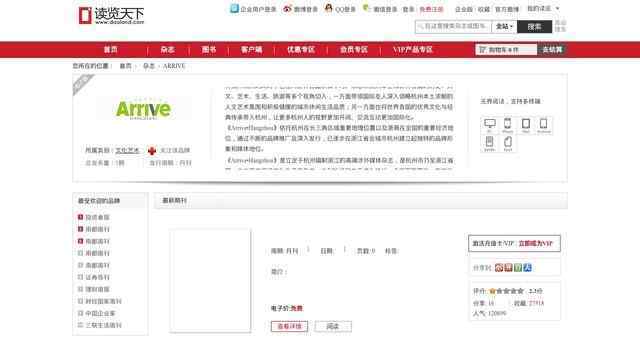
Task: Select the Epub file device icon
Action: click(507, 143)
